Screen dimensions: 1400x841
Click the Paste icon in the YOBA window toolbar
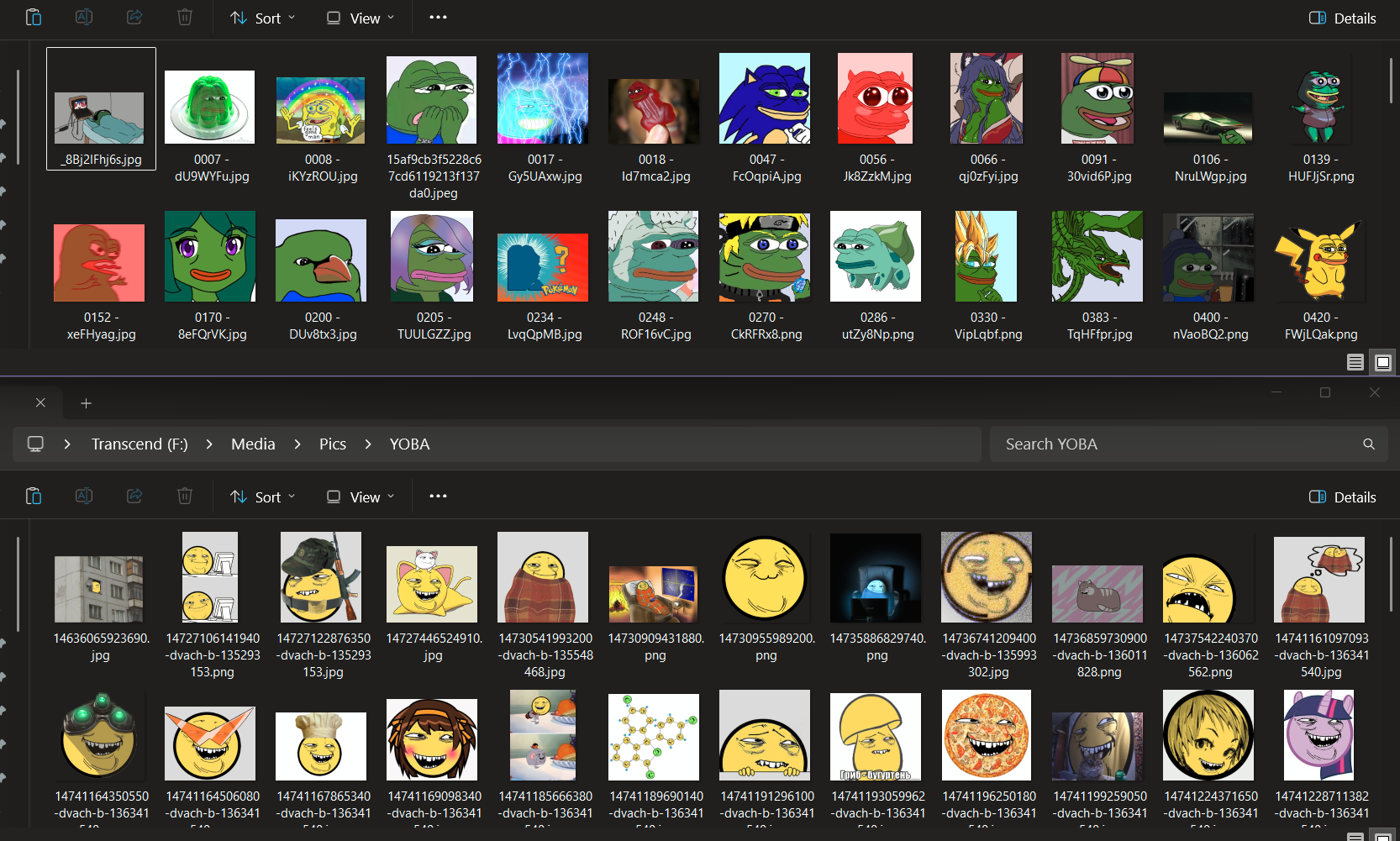point(34,496)
